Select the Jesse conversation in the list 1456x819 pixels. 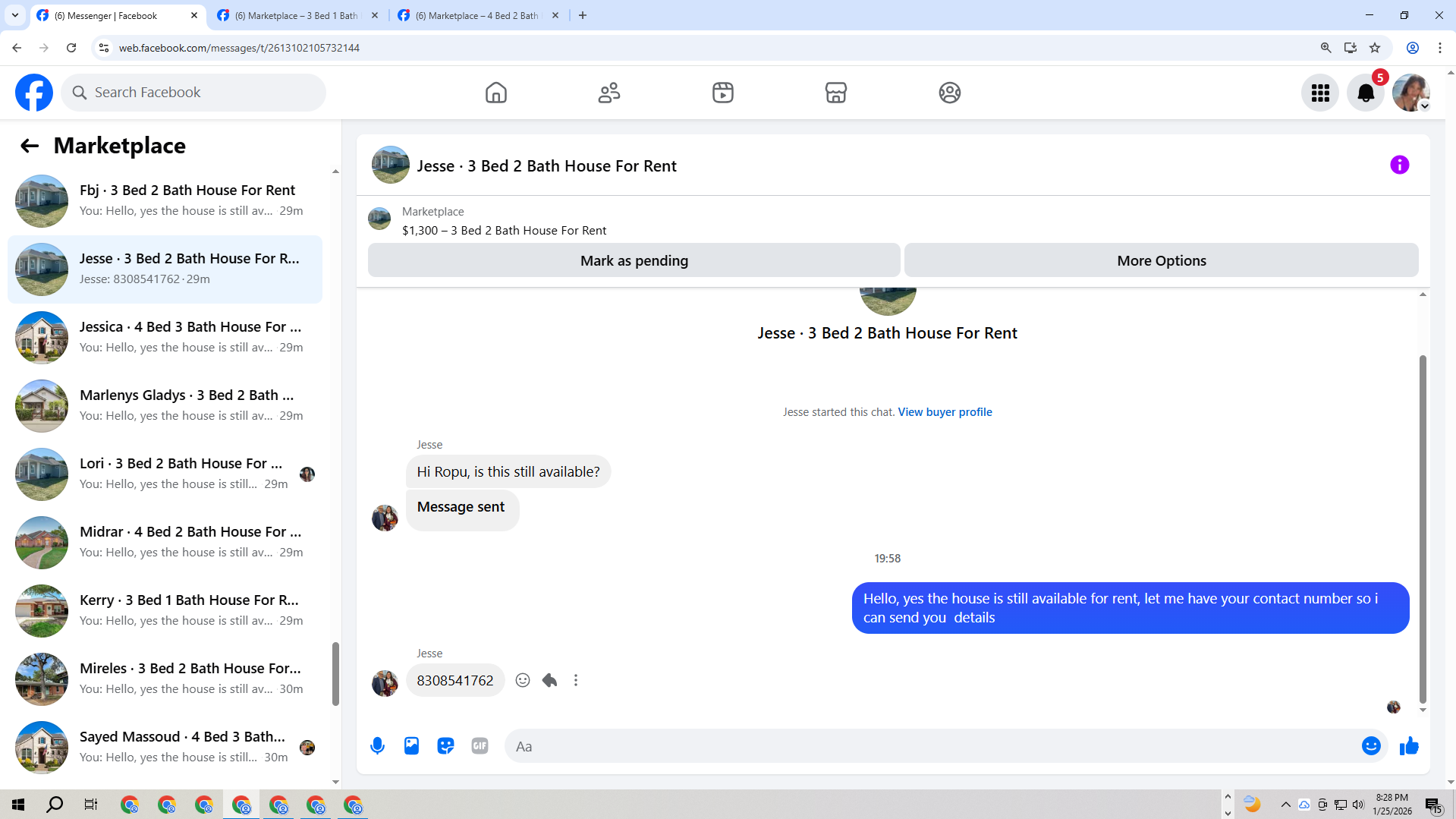pyautogui.click(x=165, y=269)
